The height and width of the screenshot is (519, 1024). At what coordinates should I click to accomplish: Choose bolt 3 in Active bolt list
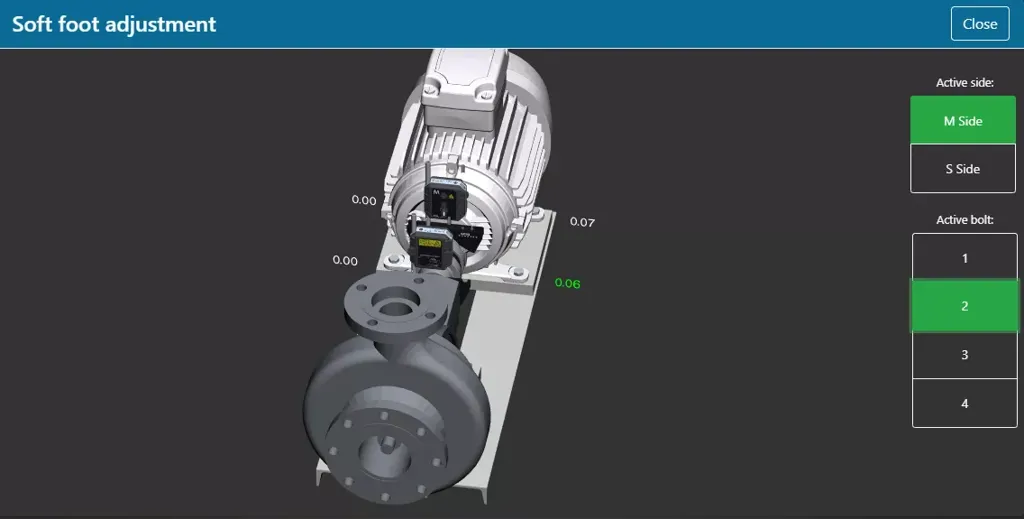pyautogui.click(x=964, y=355)
